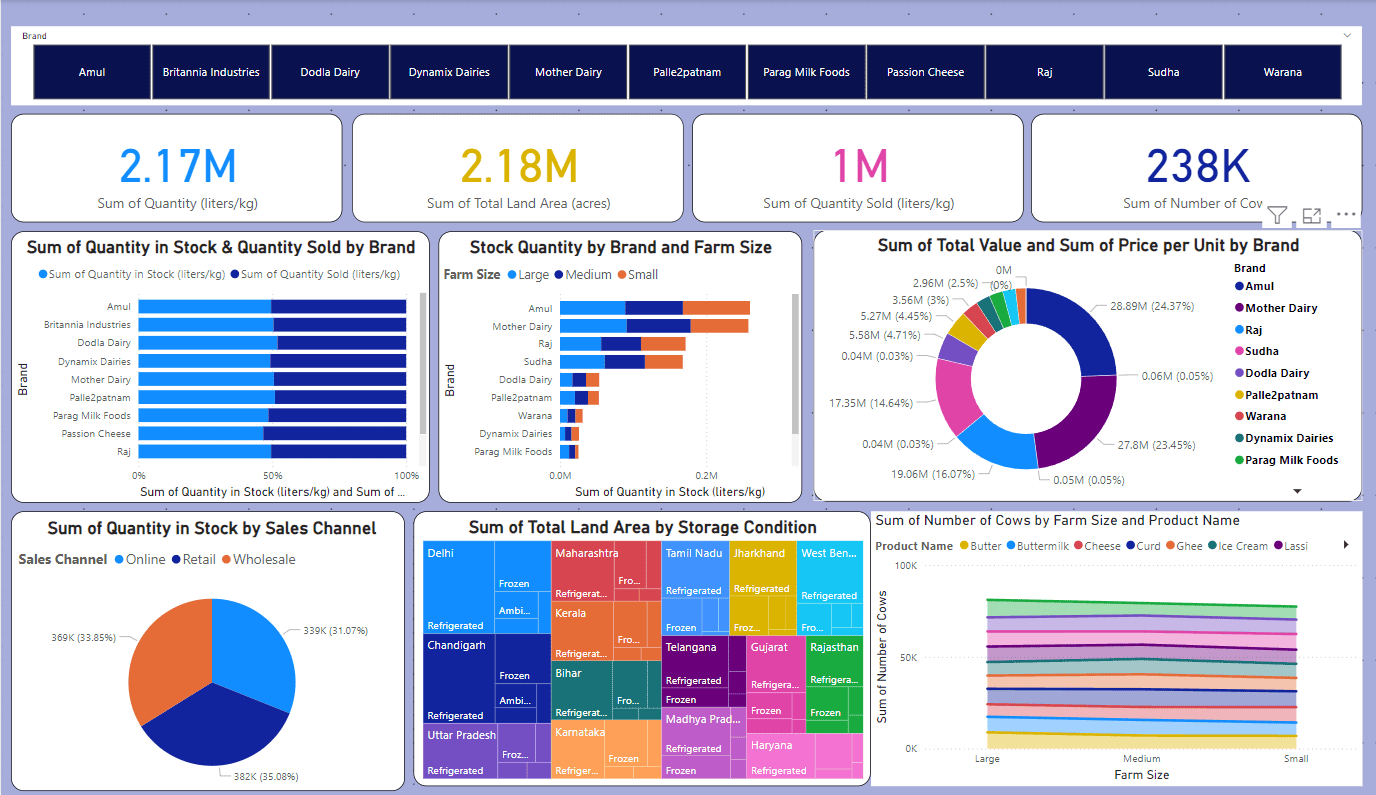Click Retail legend entry in Sales Channel
The height and width of the screenshot is (795, 1376).
click(193, 559)
